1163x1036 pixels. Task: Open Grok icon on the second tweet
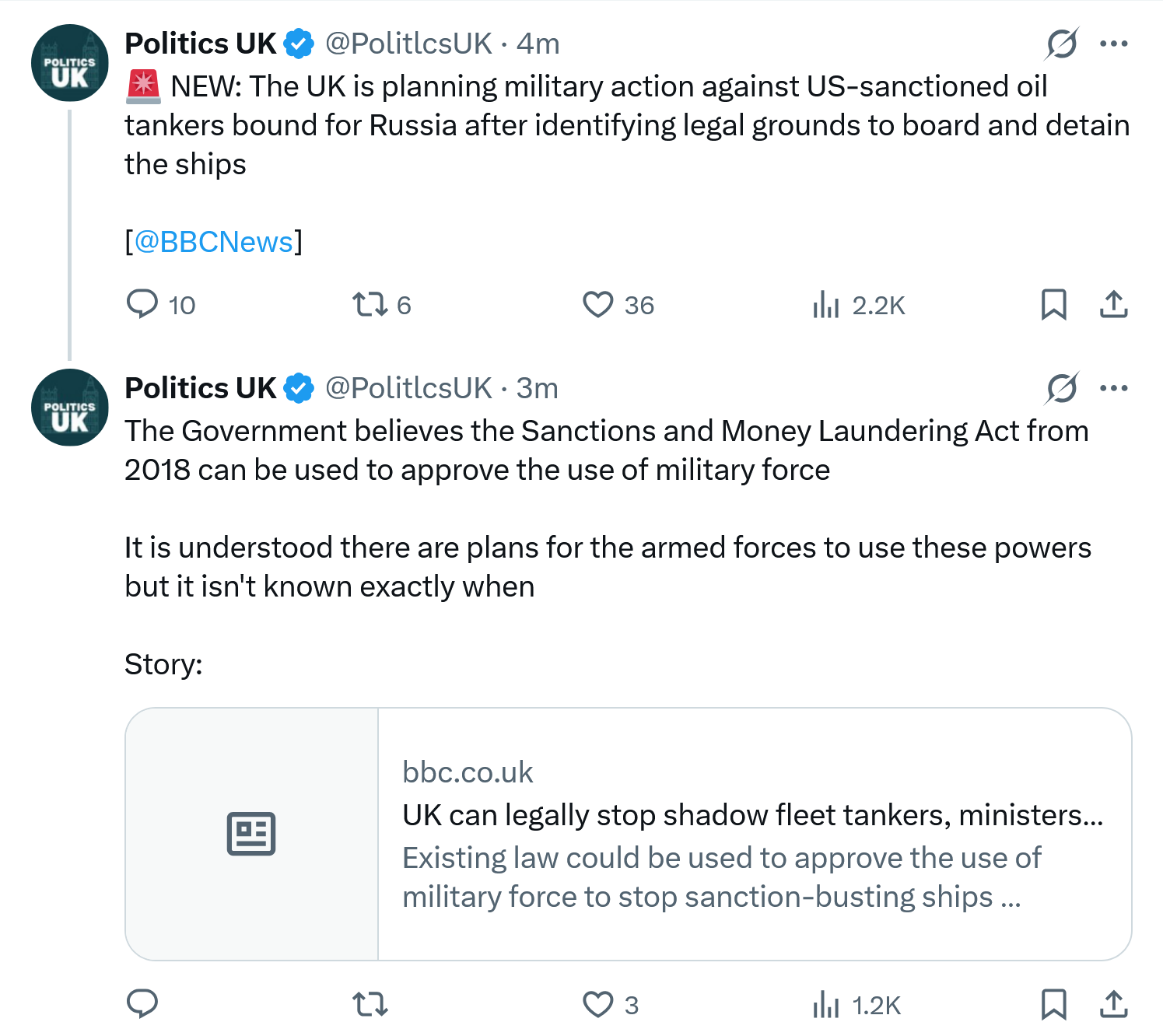[x=1062, y=388]
